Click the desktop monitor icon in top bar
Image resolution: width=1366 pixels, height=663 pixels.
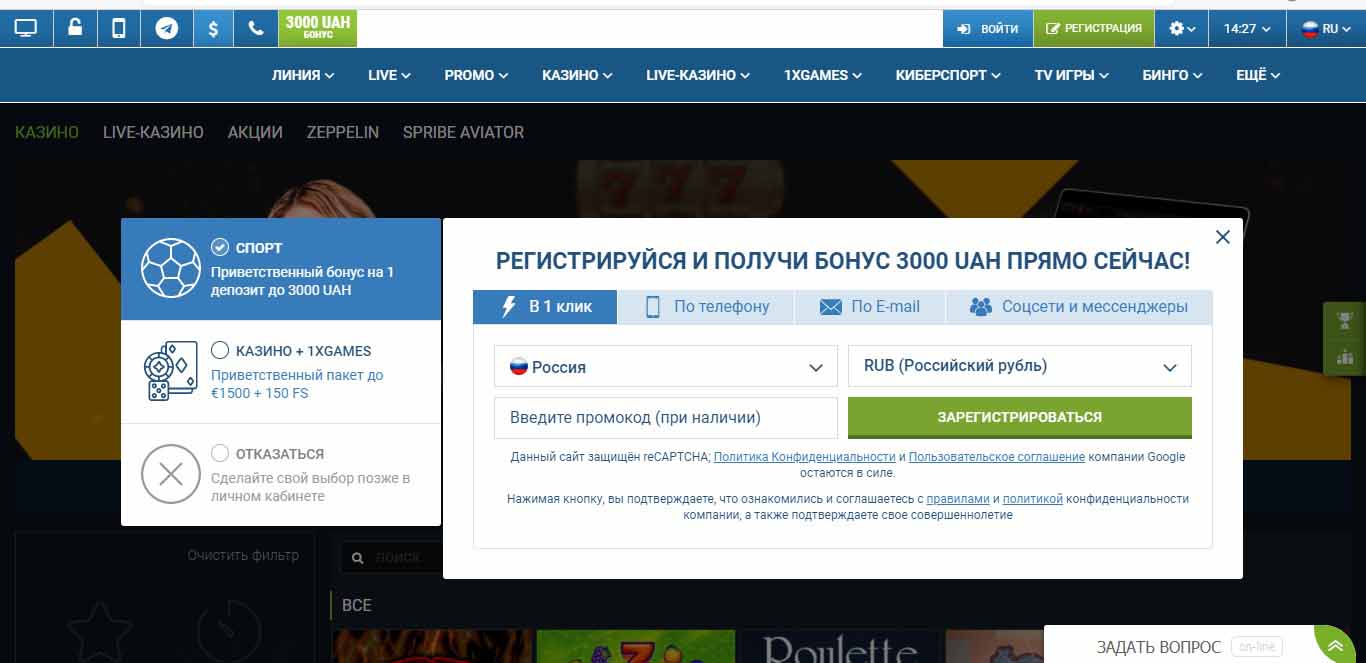[25, 29]
